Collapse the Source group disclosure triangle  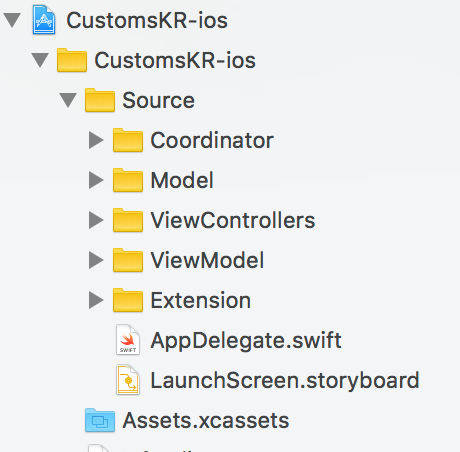pyautogui.click(x=68, y=100)
